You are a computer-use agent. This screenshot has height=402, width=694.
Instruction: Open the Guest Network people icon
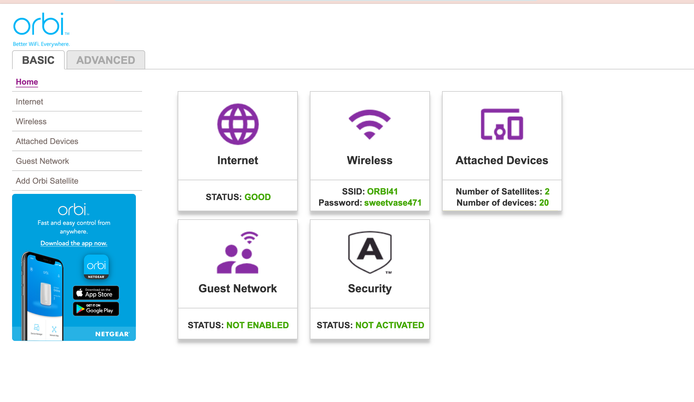[238, 253]
